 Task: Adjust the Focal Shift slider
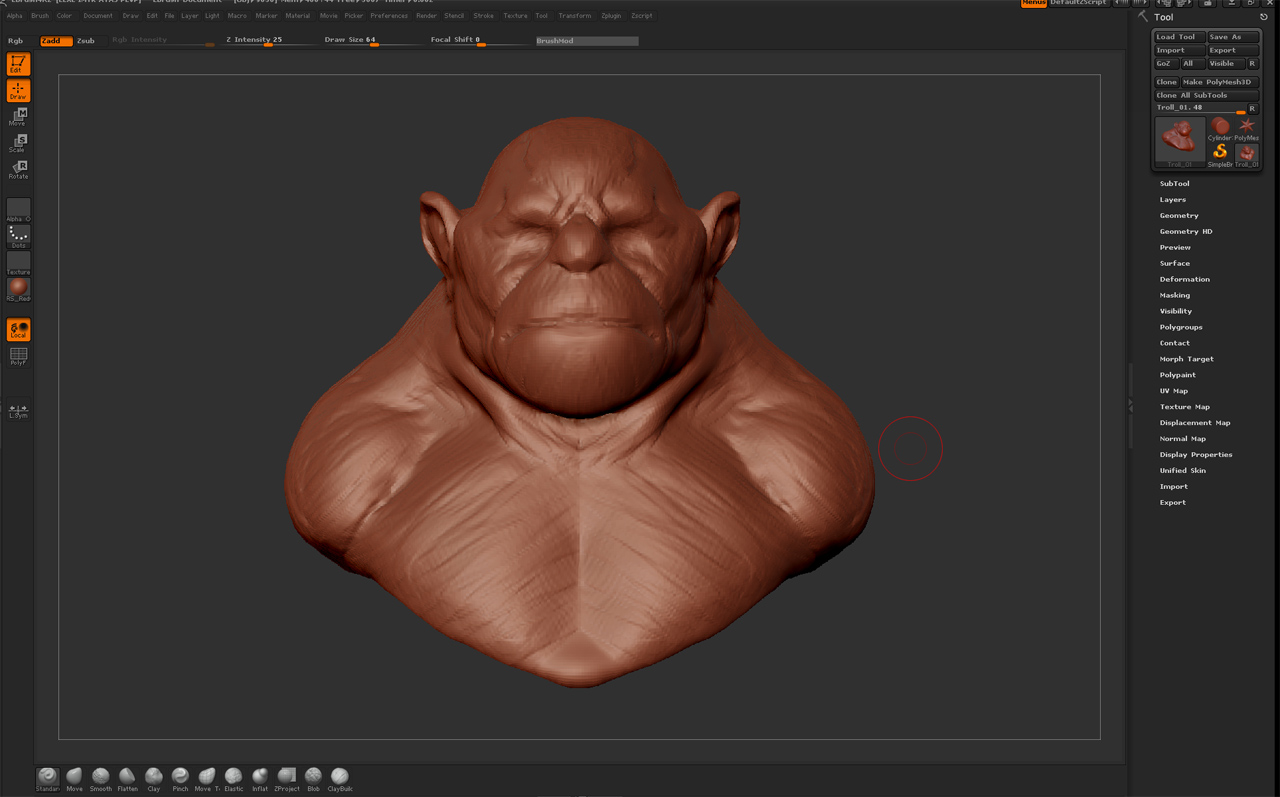click(x=476, y=41)
